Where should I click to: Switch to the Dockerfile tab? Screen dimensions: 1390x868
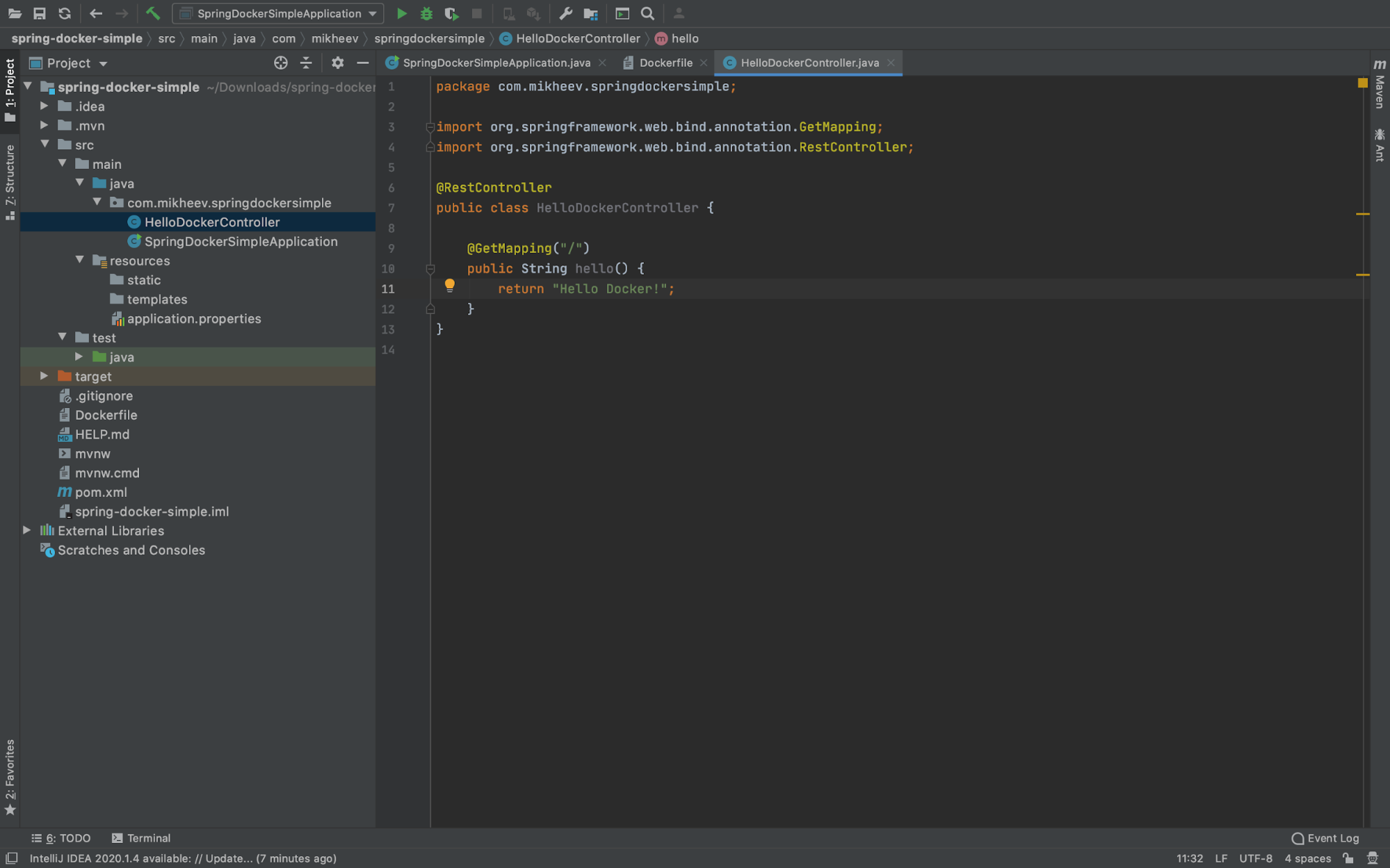665,63
